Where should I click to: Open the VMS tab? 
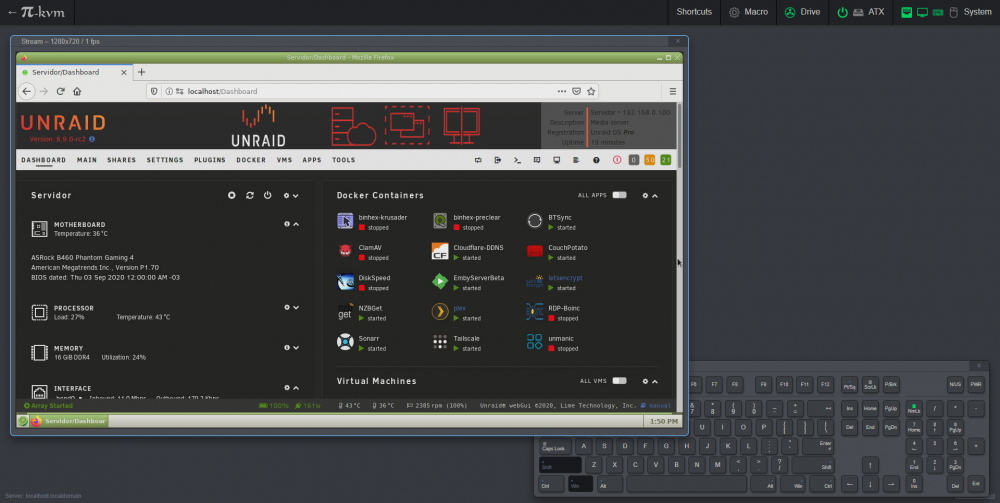tap(284, 160)
